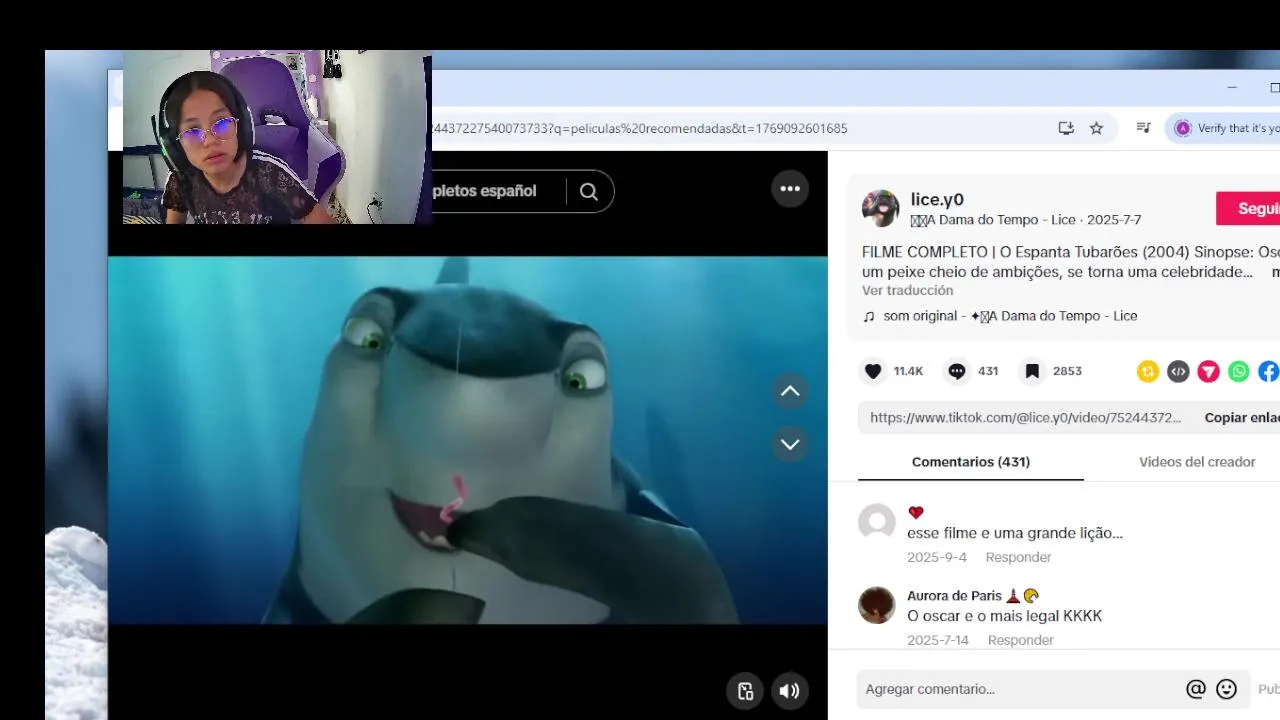Image resolution: width=1280 pixels, height=720 pixels.
Task: Click the install app icon in address bar
Action: (1066, 128)
